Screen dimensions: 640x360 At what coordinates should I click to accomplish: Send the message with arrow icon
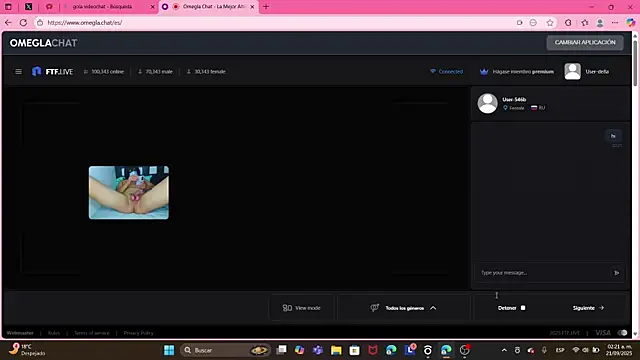click(617, 273)
